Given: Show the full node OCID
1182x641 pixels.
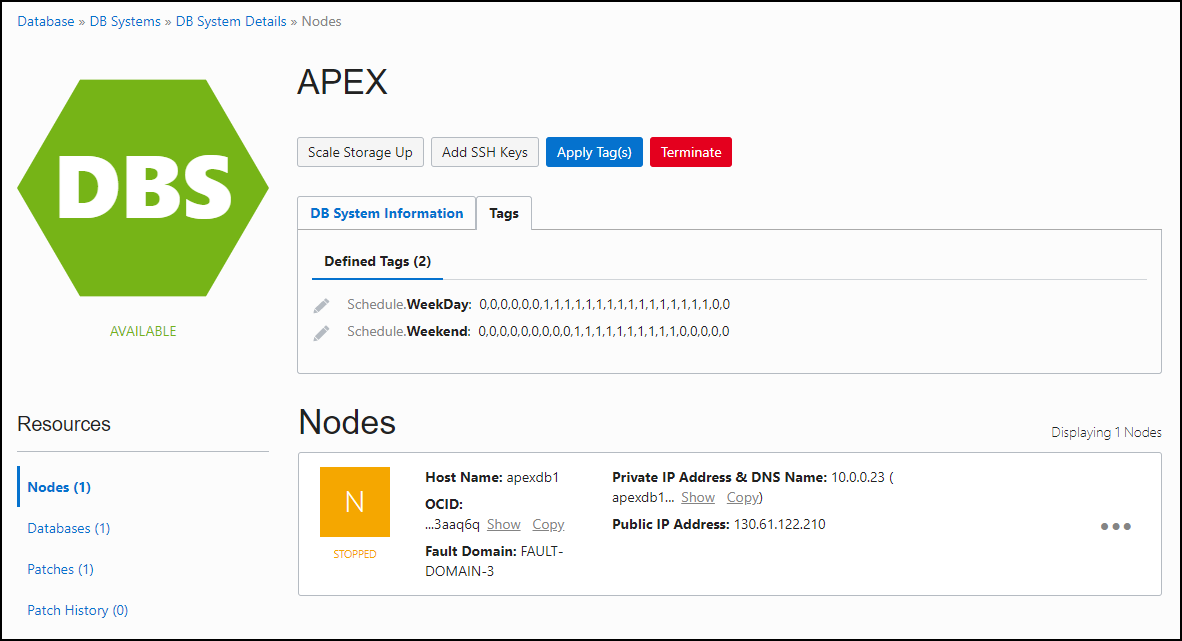Looking at the screenshot, I should click(x=504, y=524).
